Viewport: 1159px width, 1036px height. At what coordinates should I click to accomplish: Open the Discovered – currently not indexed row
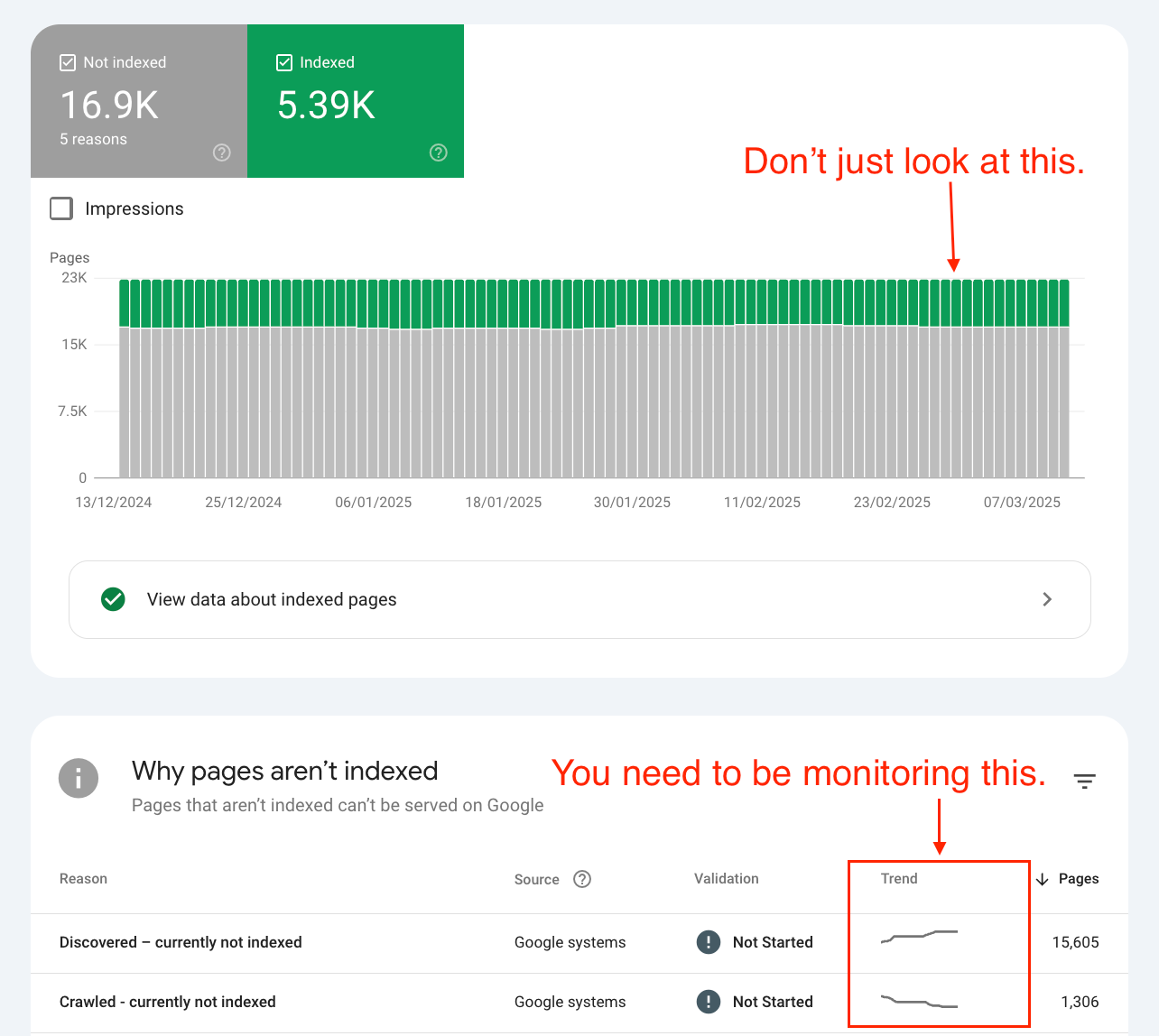pyautogui.click(x=579, y=943)
